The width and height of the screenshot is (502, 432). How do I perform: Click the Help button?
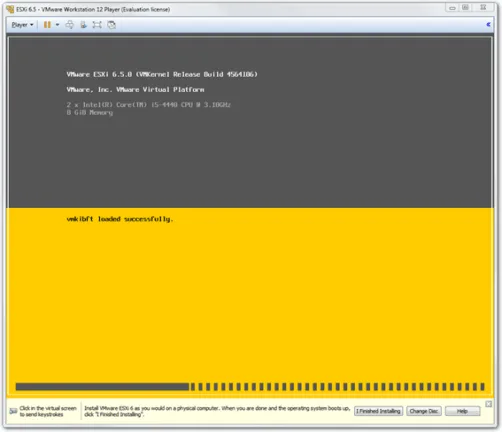(462, 411)
